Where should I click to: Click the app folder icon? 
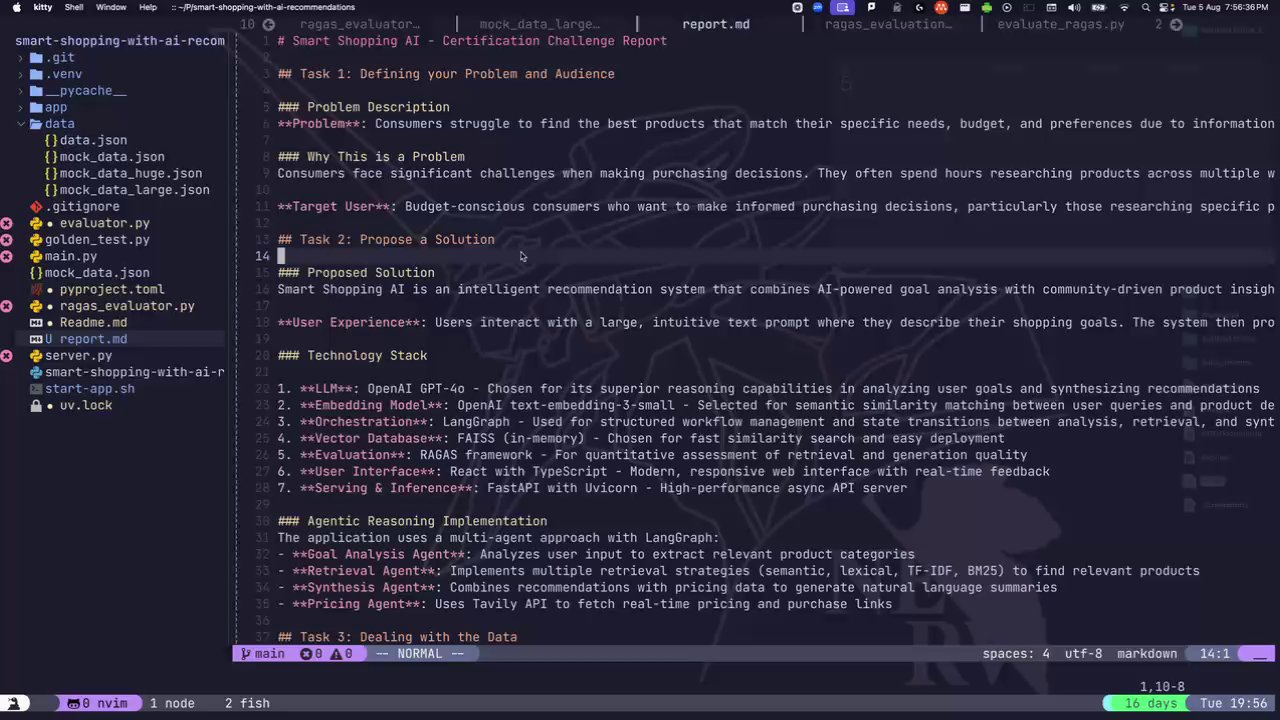coord(36,108)
